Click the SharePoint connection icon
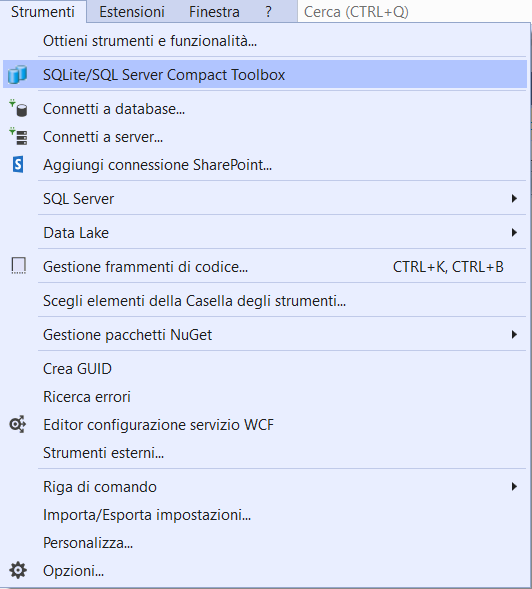 [x=18, y=165]
